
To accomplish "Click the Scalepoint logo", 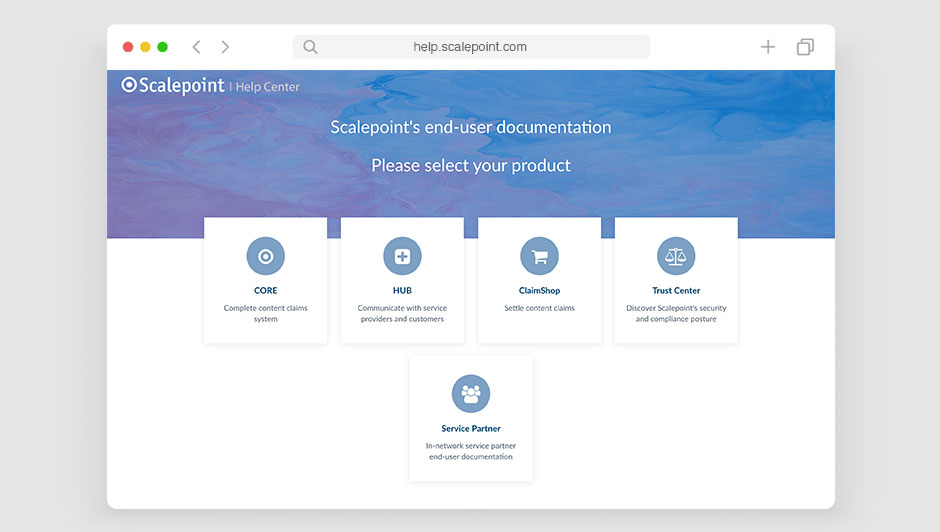I will (x=173, y=85).
